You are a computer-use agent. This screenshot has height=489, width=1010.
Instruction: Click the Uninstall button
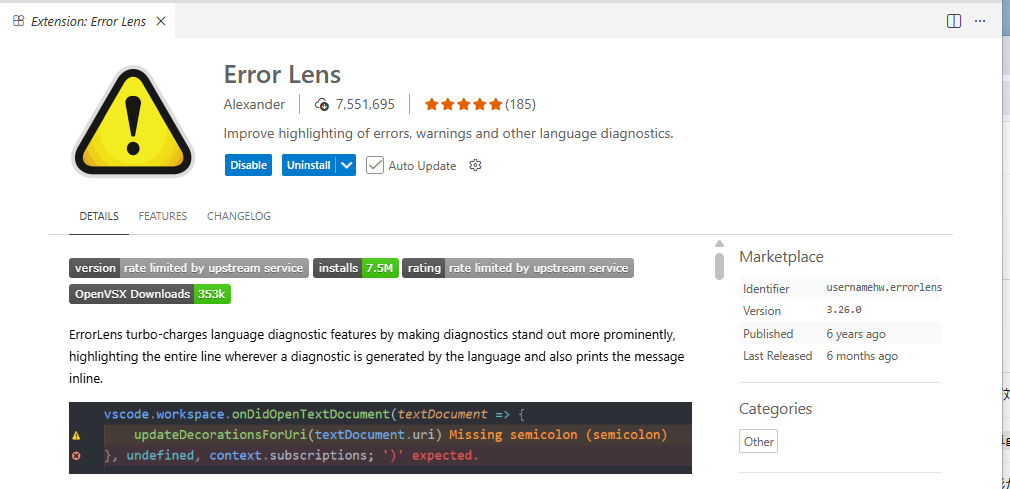click(x=308, y=165)
